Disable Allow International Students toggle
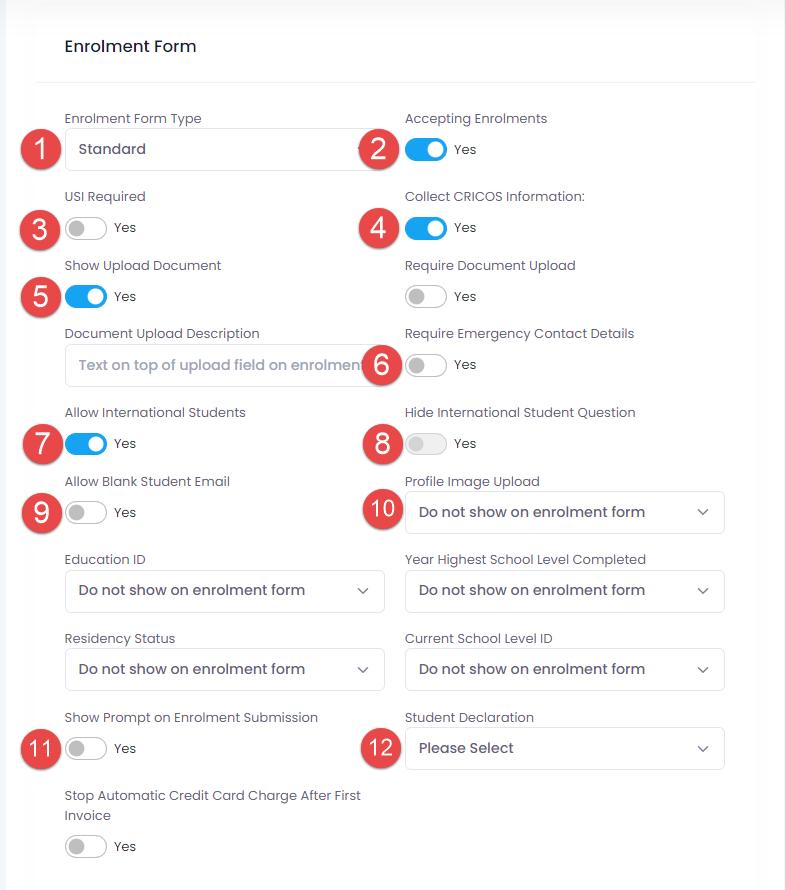This screenshot has width=785, height=890. (86, 444)
